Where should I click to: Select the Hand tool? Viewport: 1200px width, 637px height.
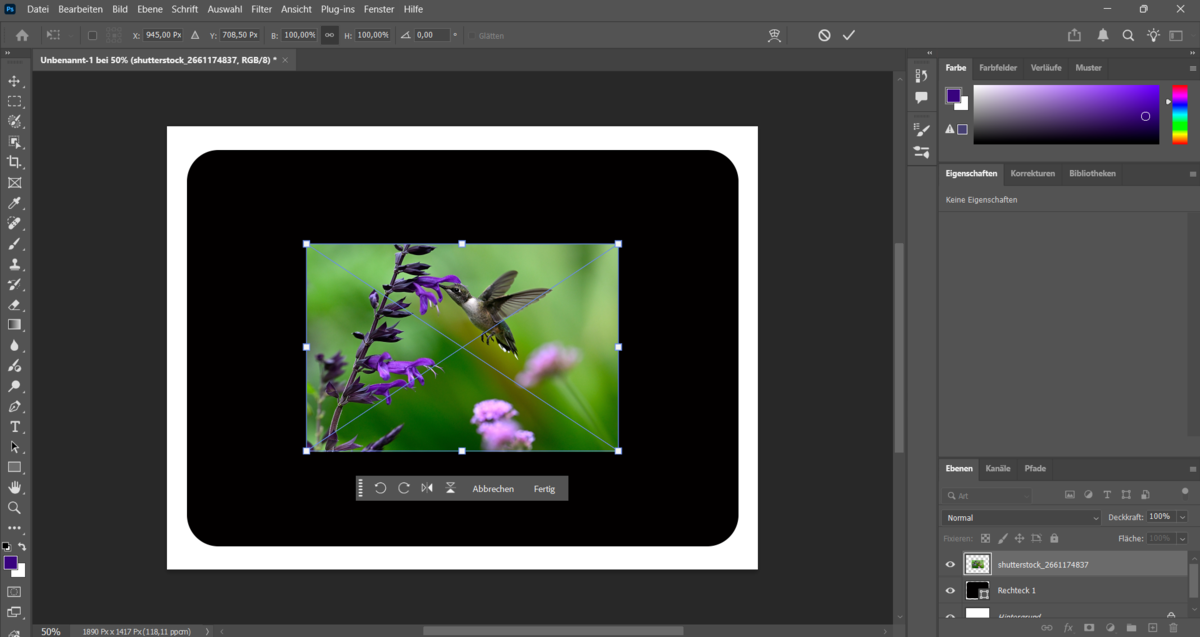click(15, 487)
